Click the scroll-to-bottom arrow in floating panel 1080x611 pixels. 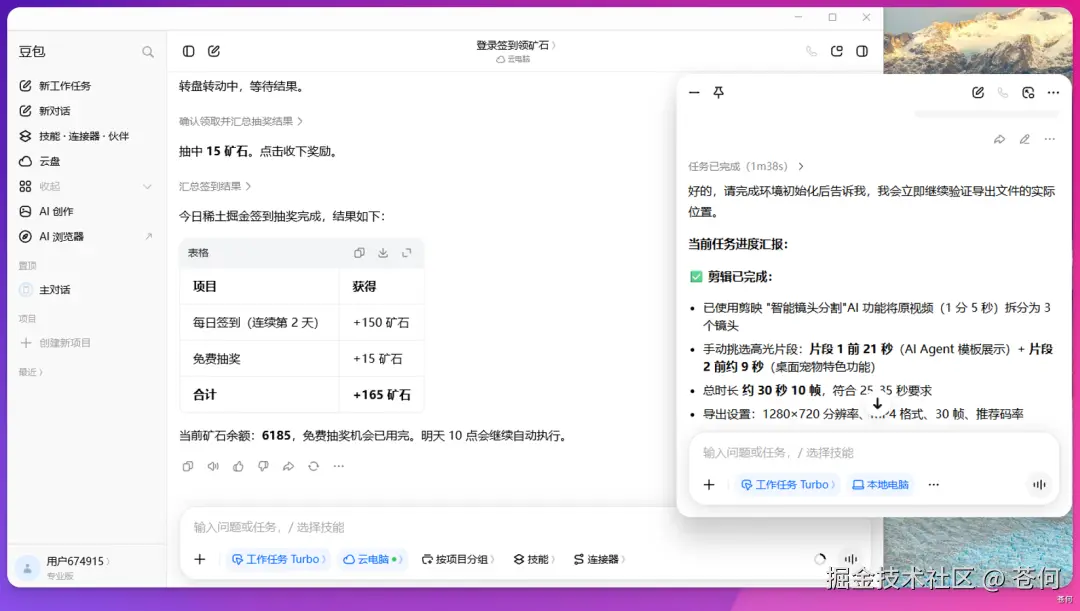click(877, 404)
